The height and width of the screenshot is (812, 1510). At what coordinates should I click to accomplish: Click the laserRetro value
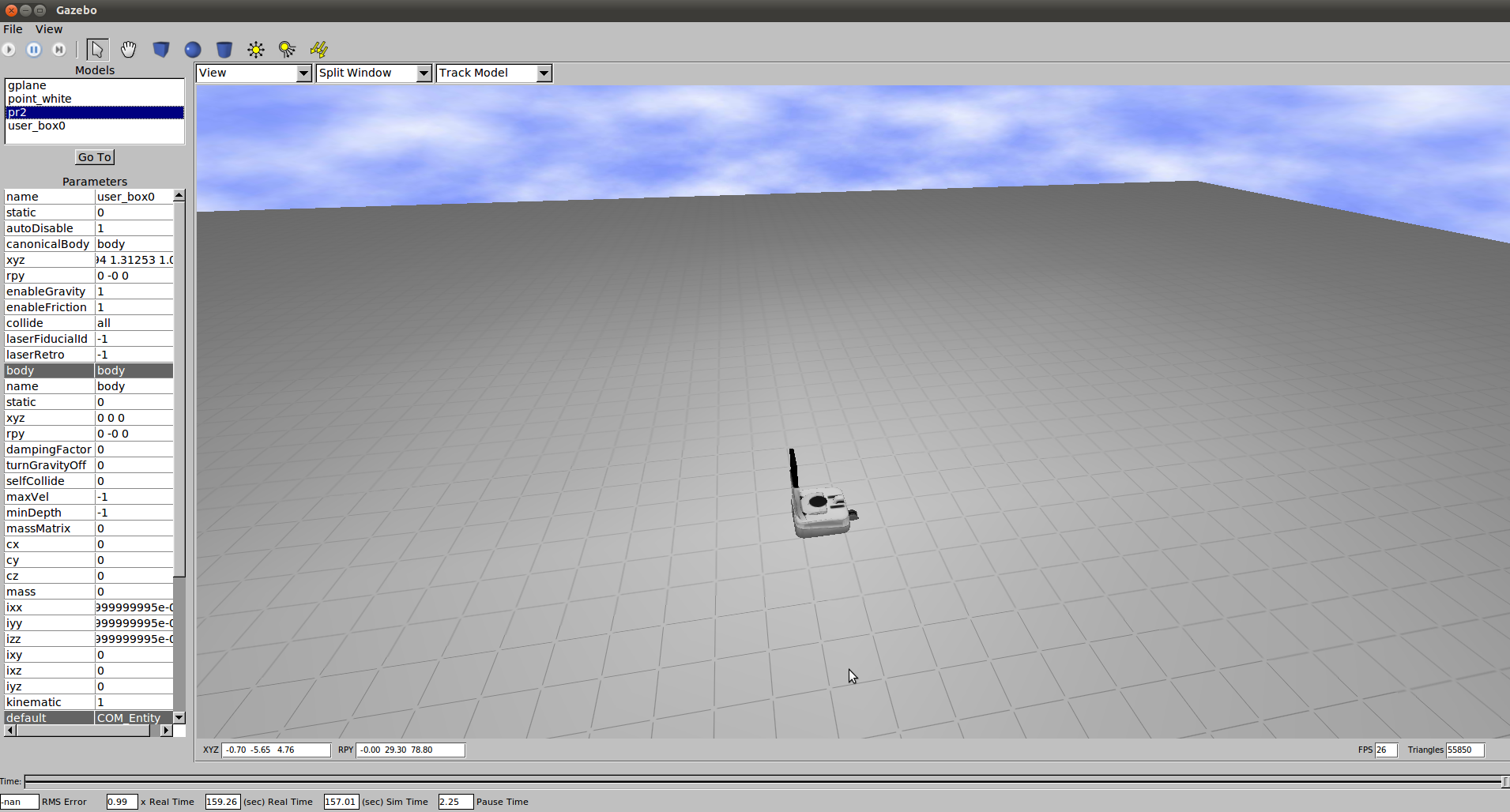click(x=134, y=355)
